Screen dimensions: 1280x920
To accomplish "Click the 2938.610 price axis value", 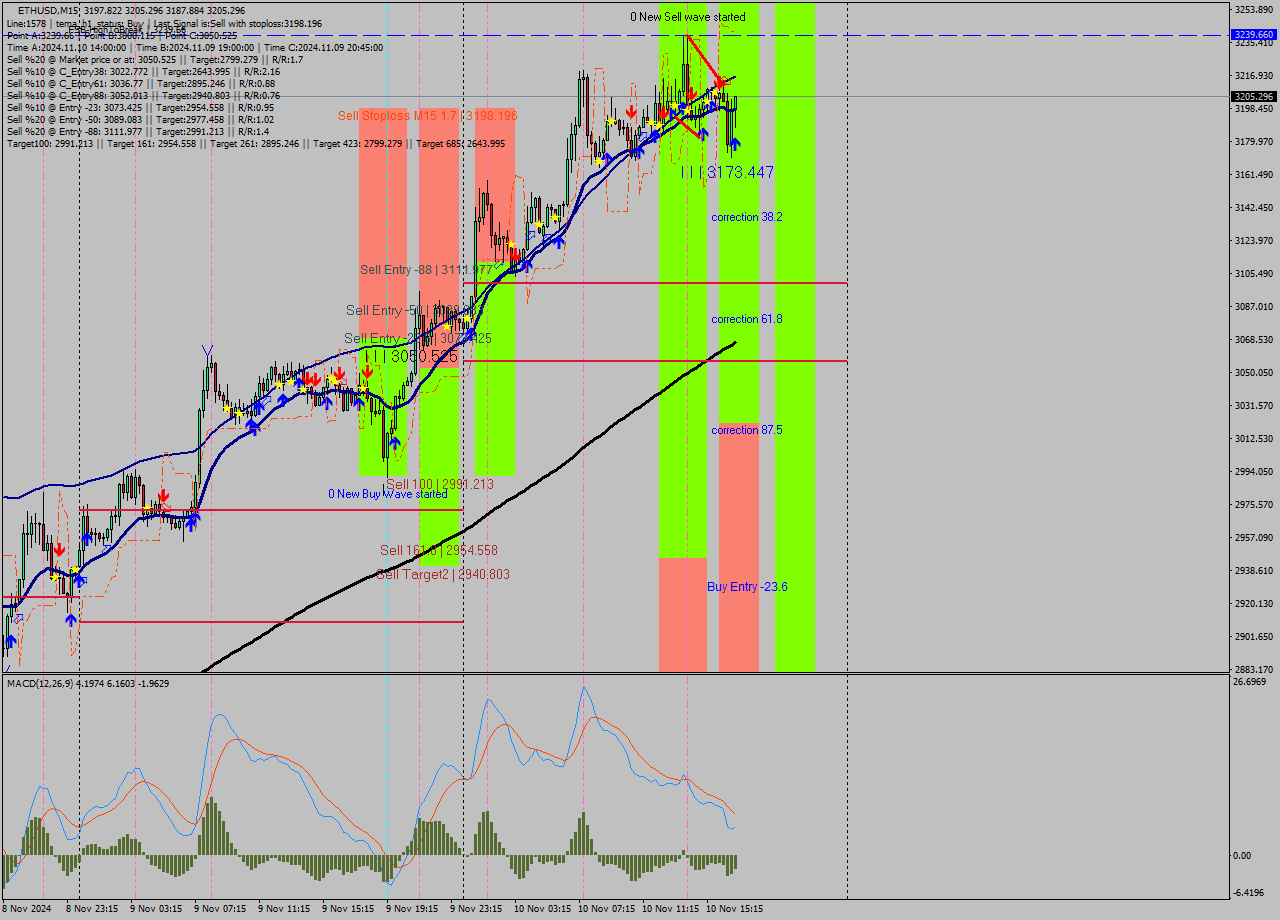I will 1254,571.
